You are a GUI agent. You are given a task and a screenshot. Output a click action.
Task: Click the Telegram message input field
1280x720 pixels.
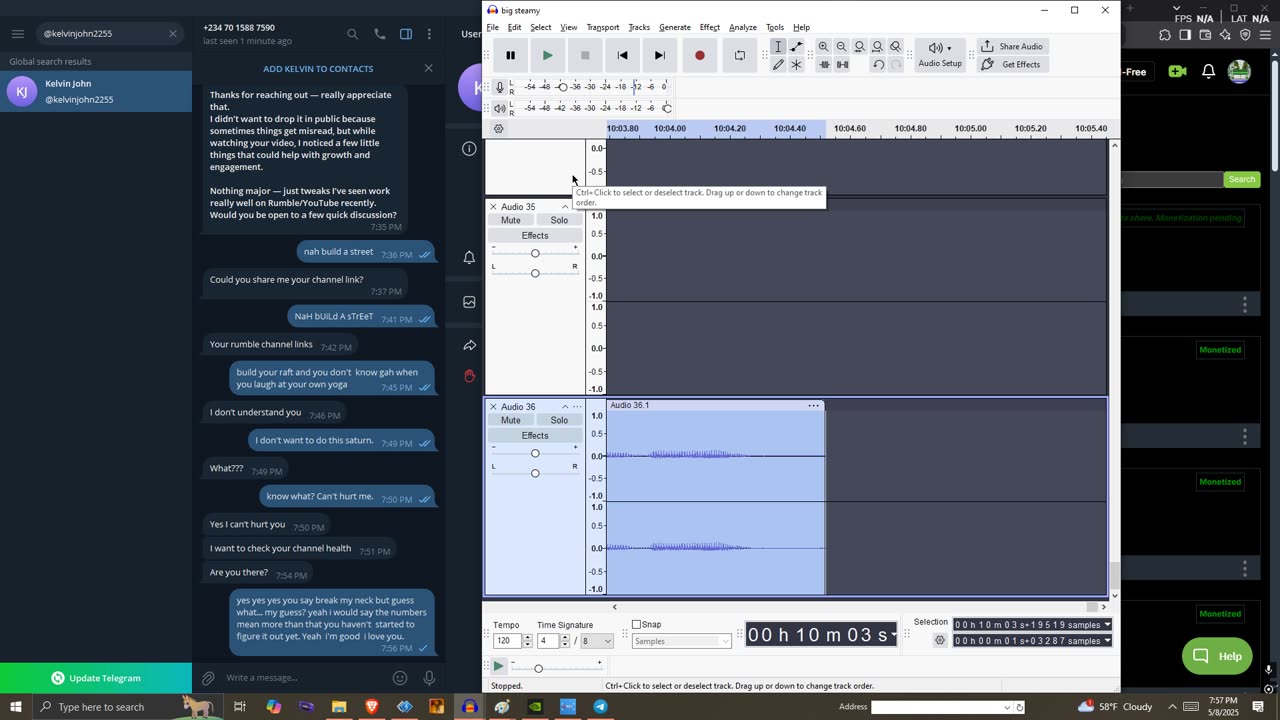coord(305,678)
